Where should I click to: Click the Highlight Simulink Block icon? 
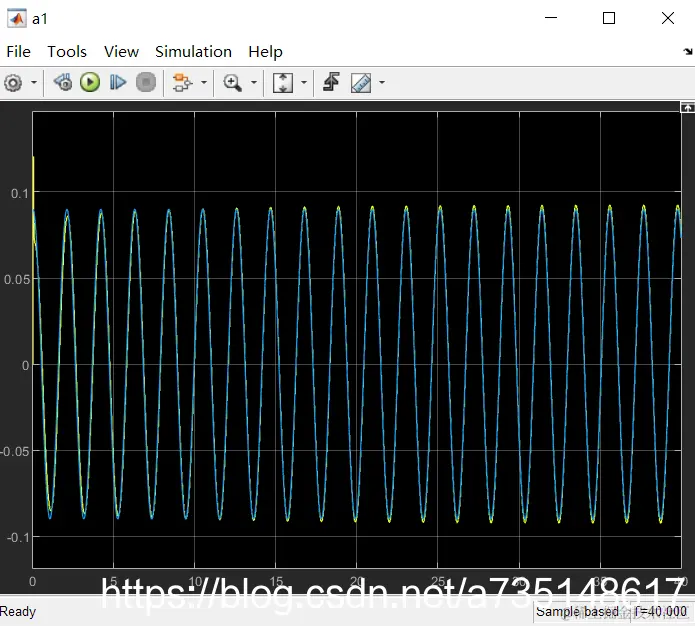pyautogui.click(x=182, y=82)
